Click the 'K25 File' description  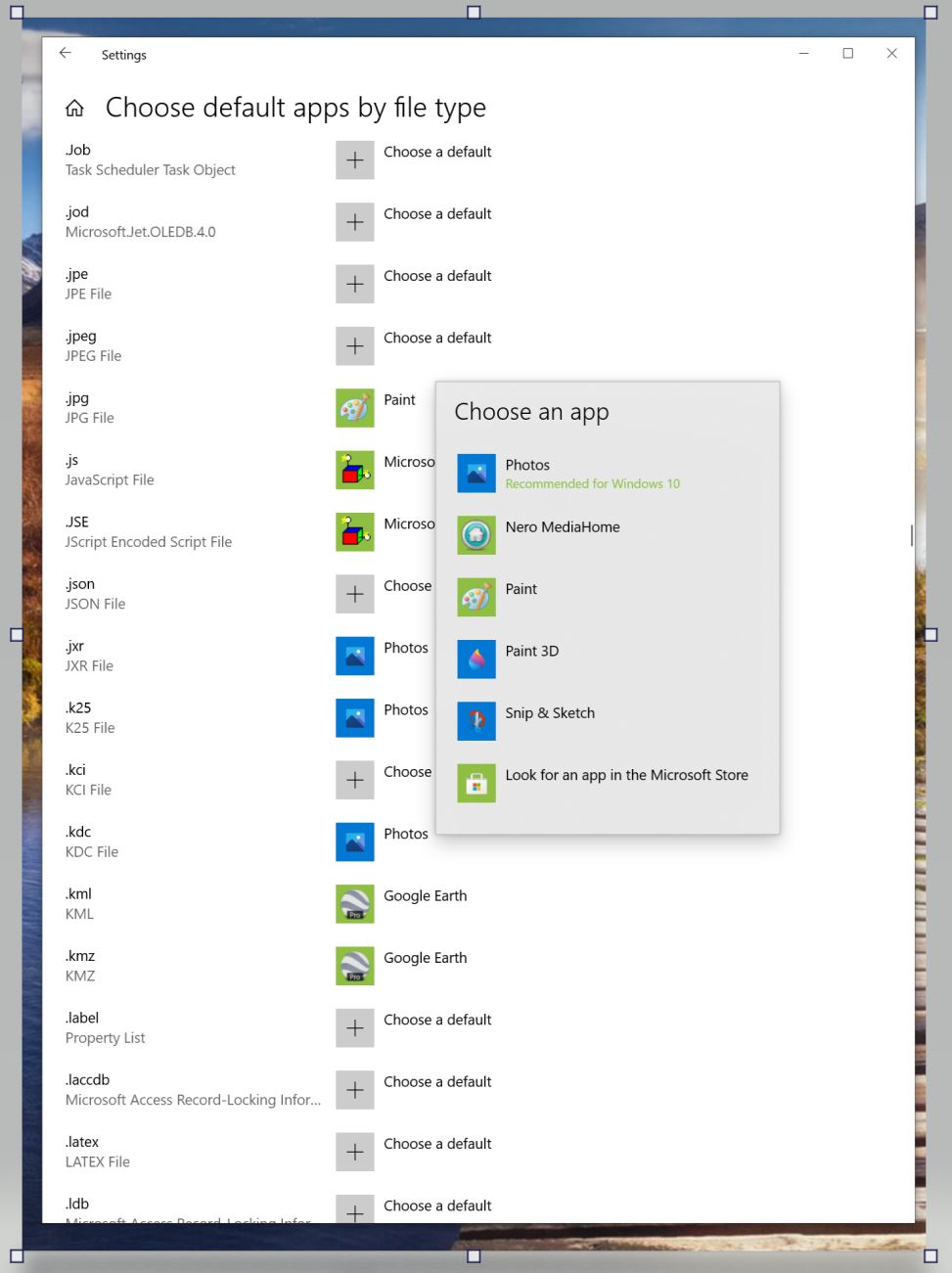click(90, 728)
